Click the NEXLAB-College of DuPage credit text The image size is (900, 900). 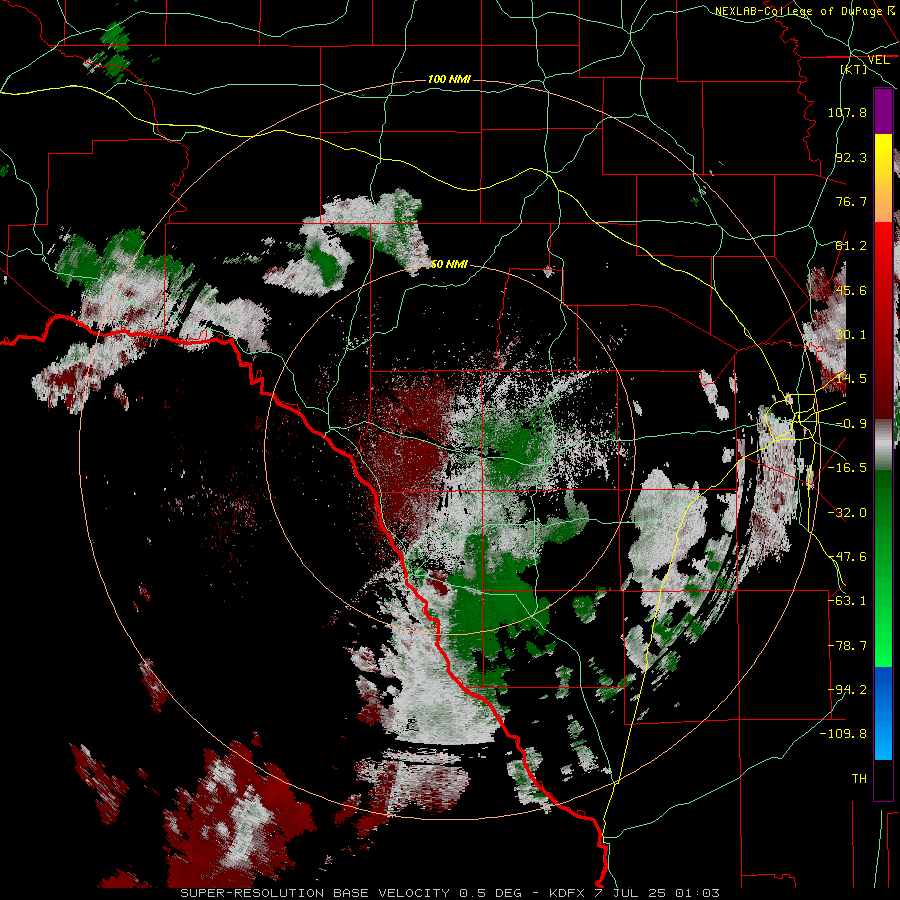pos(798,11)
